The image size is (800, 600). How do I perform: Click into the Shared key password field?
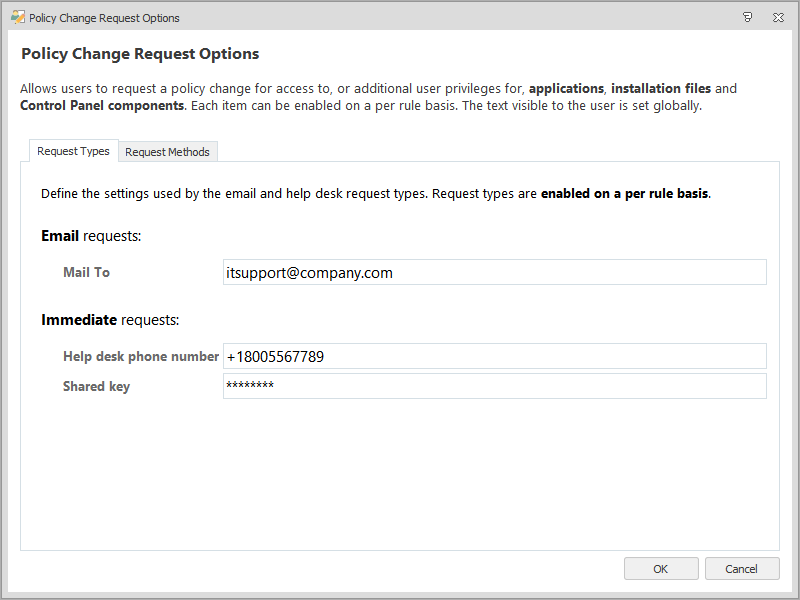[494, 386]
